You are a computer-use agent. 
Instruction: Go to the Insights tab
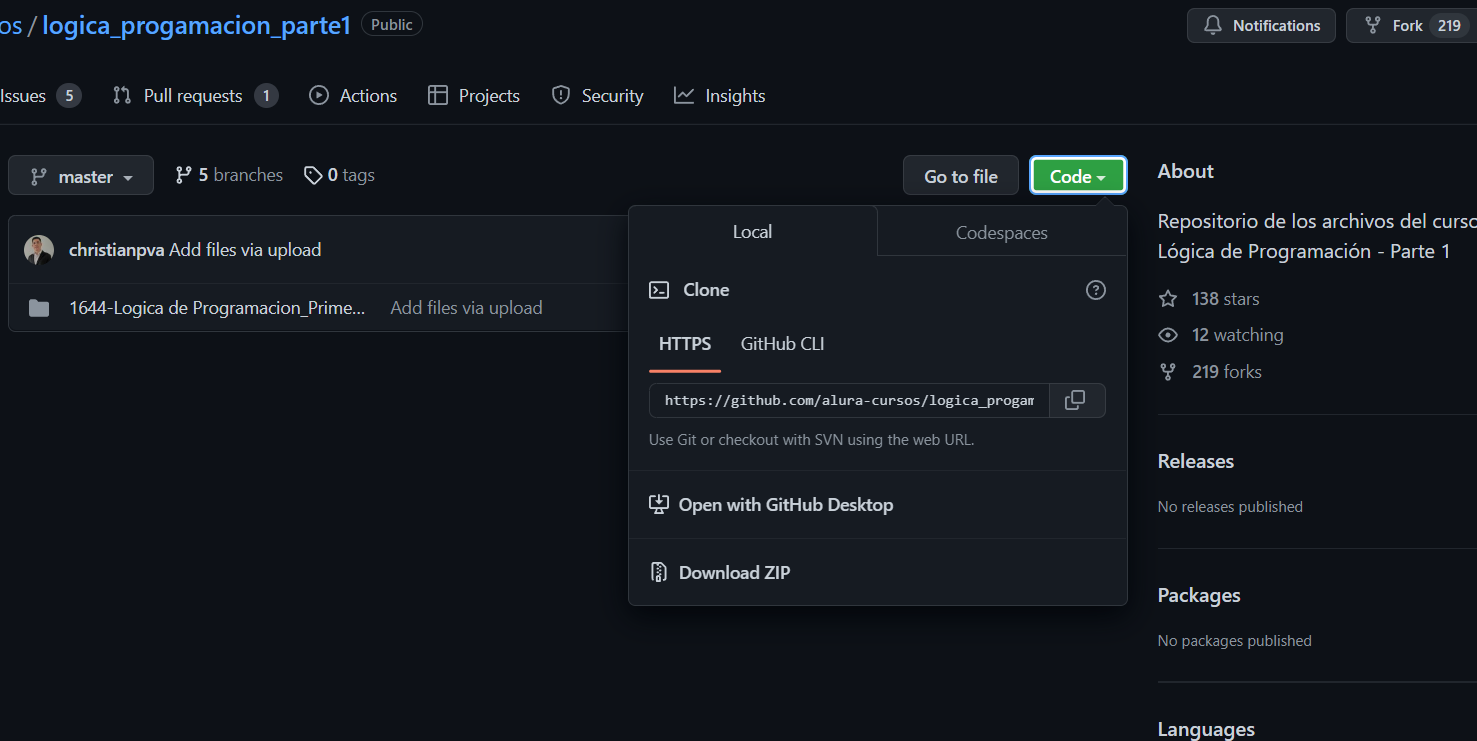720,96
